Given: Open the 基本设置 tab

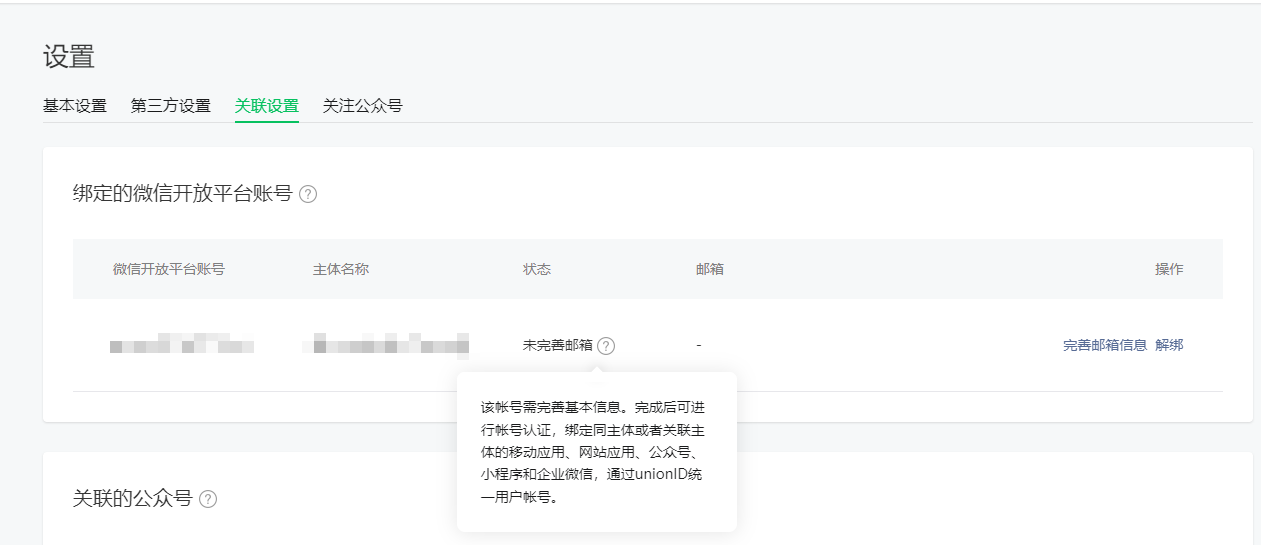Looking at the screenshot, I should tap(75, 106).
